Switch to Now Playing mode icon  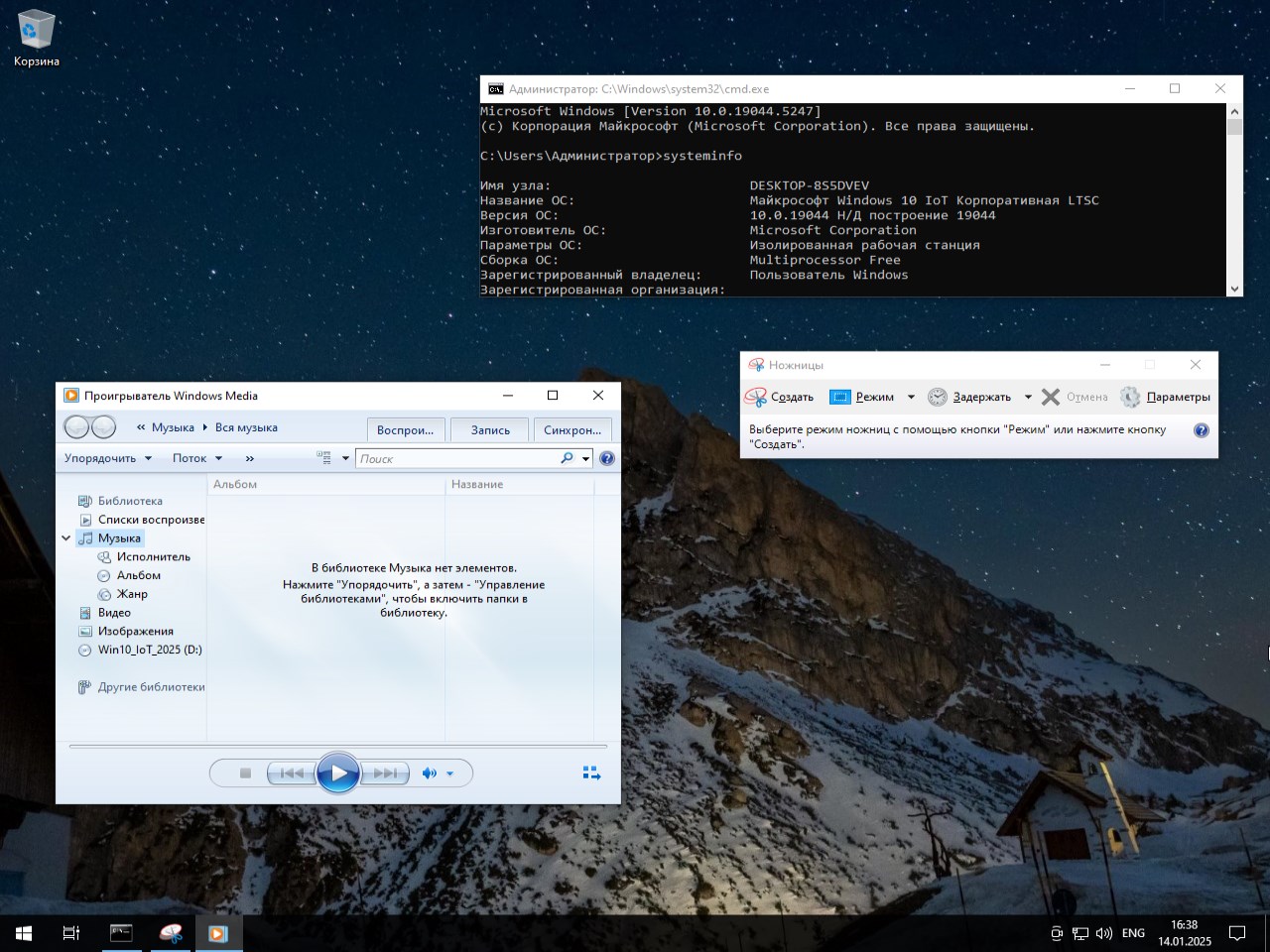(x=591, y=773)
